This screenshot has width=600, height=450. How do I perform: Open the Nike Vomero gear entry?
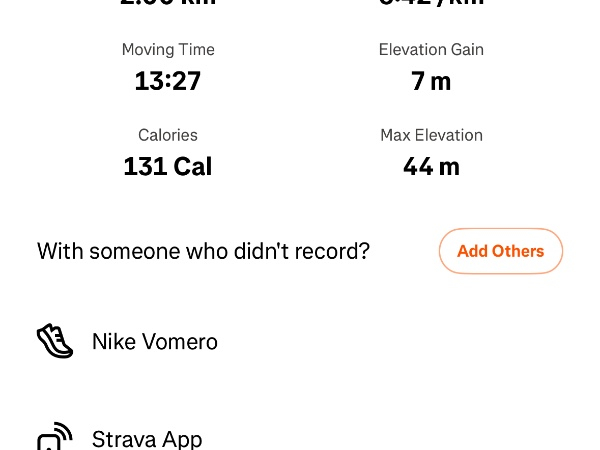pyautogui.click(x=154, y=342)
